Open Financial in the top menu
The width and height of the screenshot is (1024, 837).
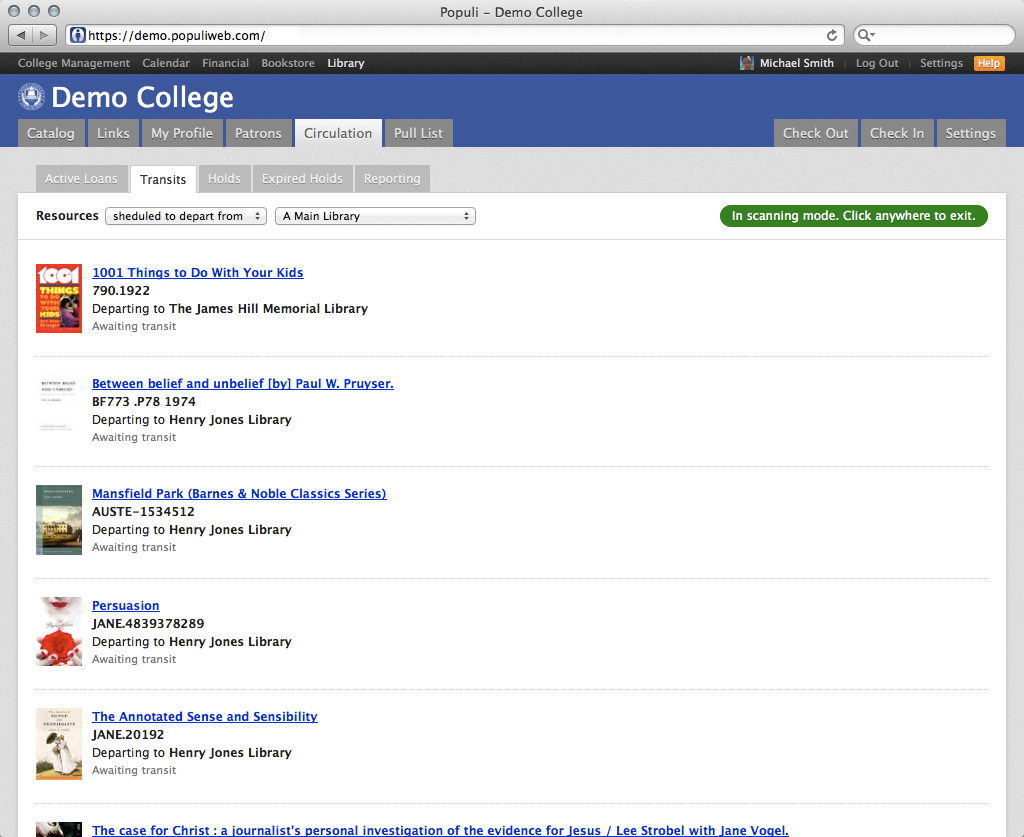pos(225,63)
